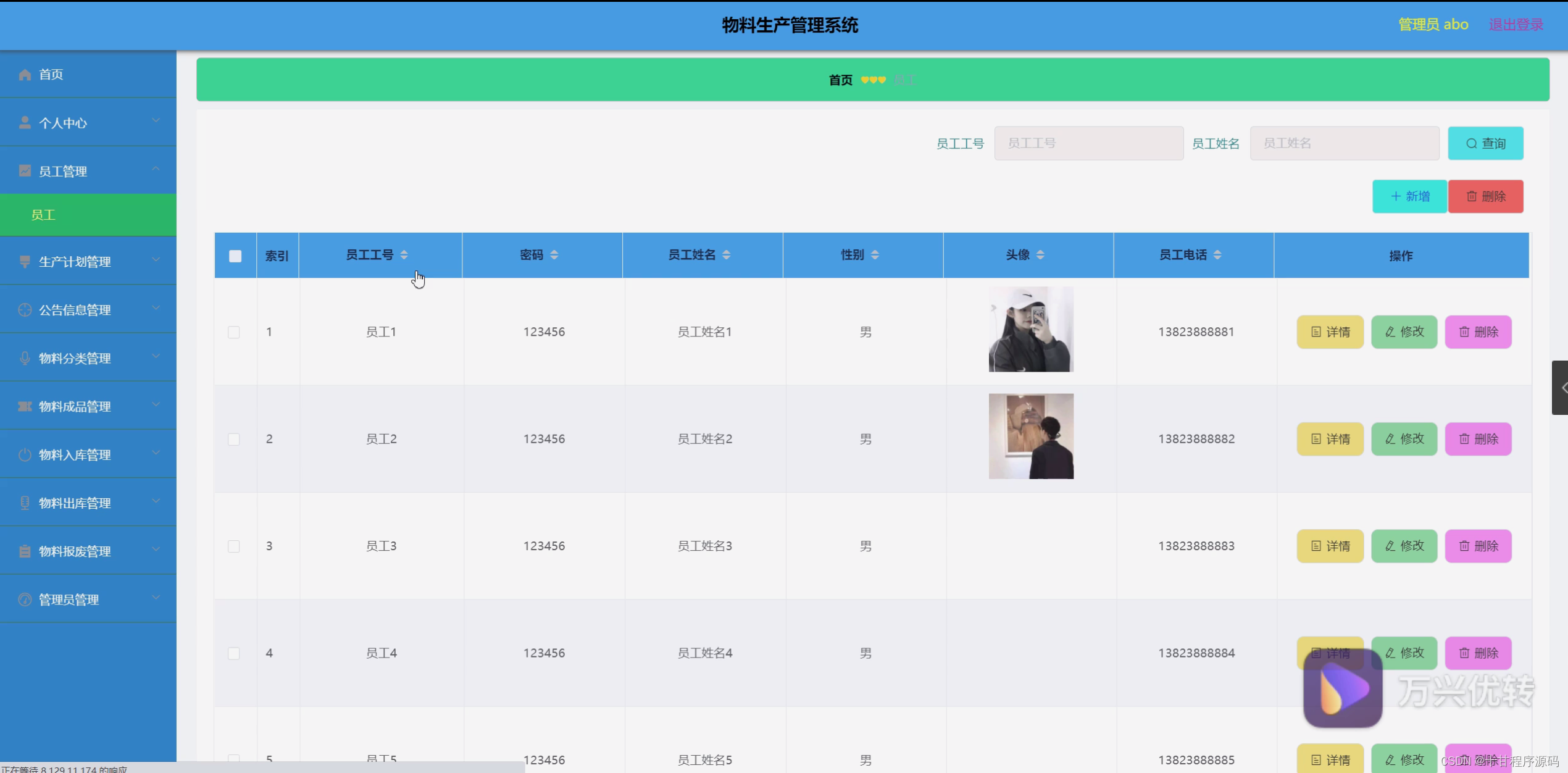The width and height of the screenshot is (1568, 773).
Task: Check the checkbox for the 员工1 row
Action: coord(234,332)
